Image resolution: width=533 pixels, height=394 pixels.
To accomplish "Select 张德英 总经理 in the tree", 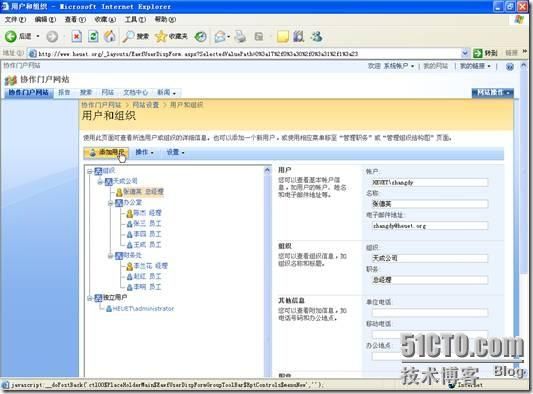I will (x=143, y=192).
